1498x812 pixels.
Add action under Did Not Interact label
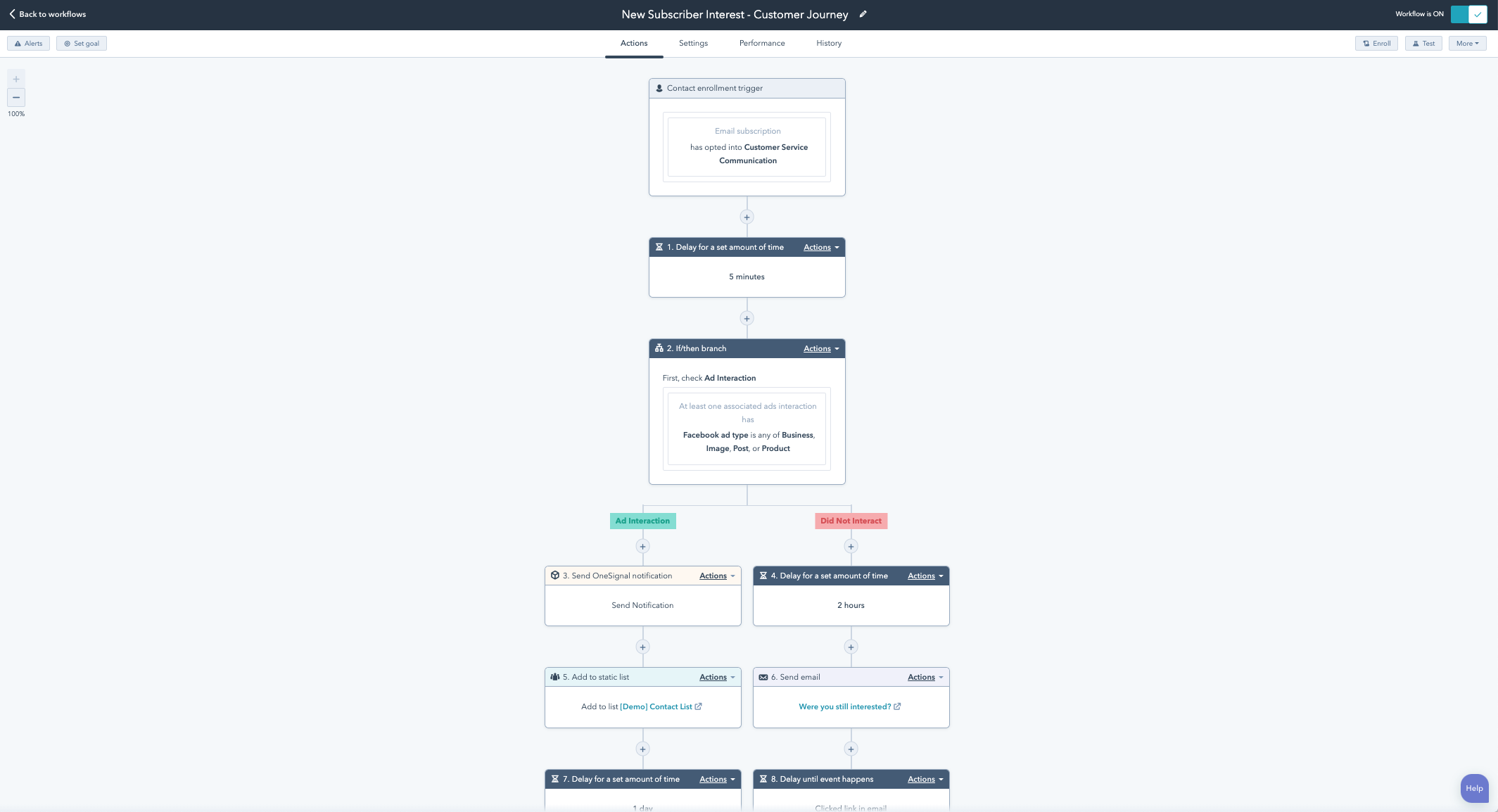pos(851,546)
